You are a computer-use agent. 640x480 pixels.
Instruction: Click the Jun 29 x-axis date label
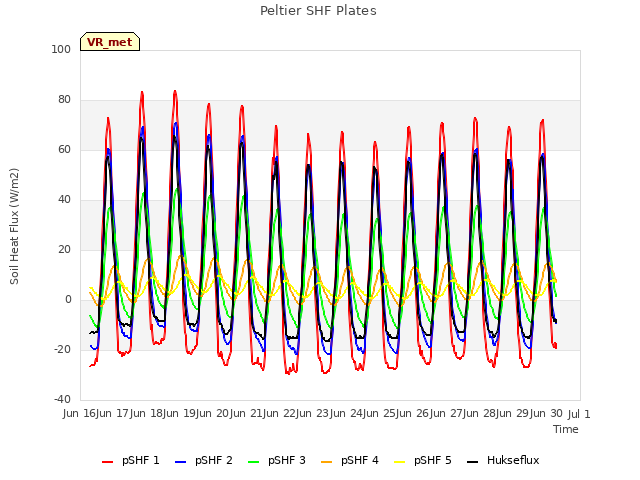[513, 413]
